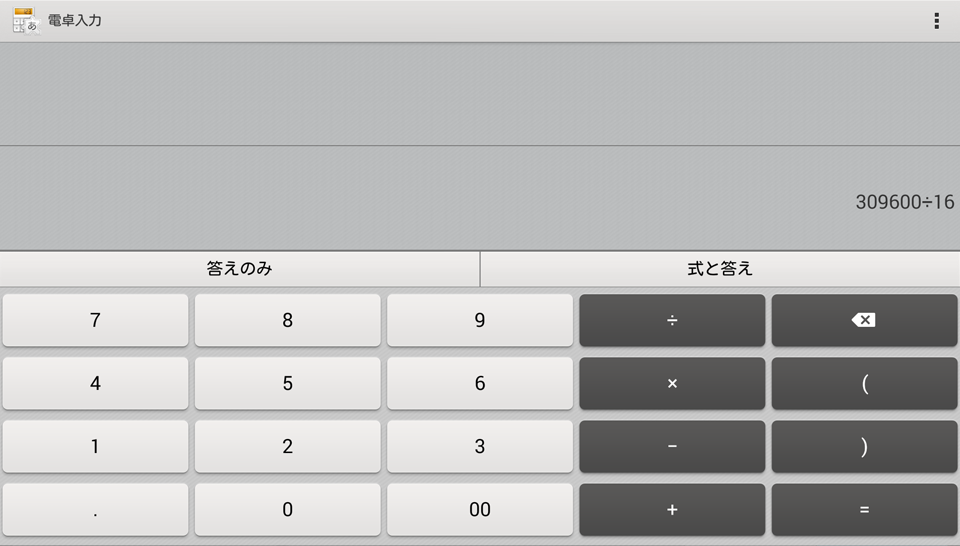960x546 pixels.
Task: Tap the minus − operator key
Action: click(x=672, y=446)
